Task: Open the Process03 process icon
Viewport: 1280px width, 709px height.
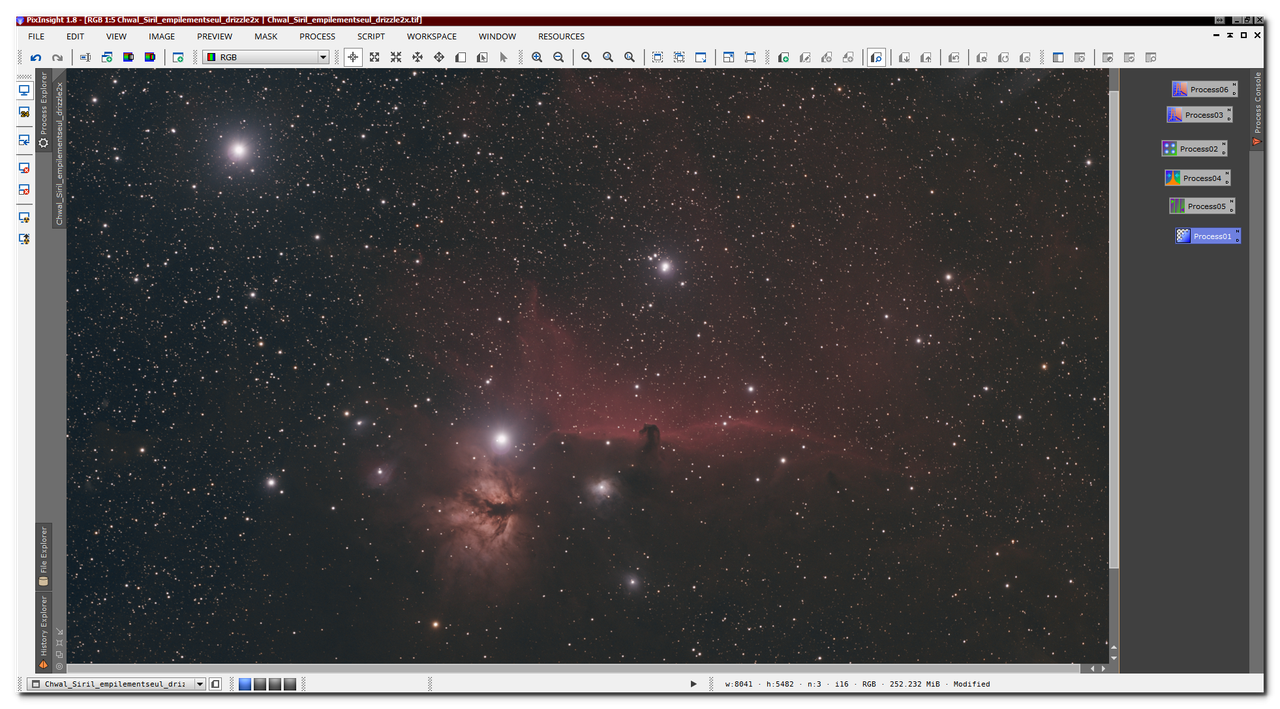Action: coord(1200,115)
